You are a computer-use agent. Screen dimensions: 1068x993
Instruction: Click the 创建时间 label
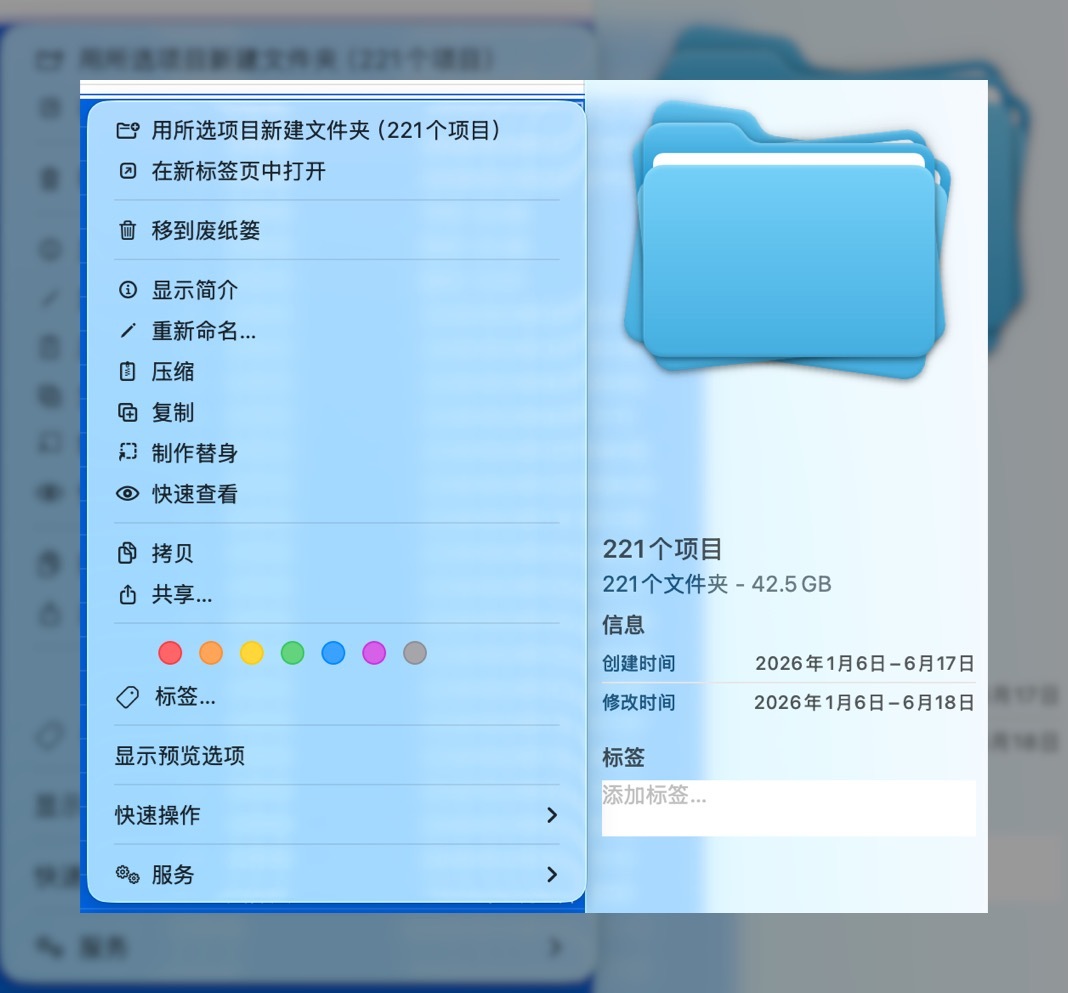click(639, 663)
